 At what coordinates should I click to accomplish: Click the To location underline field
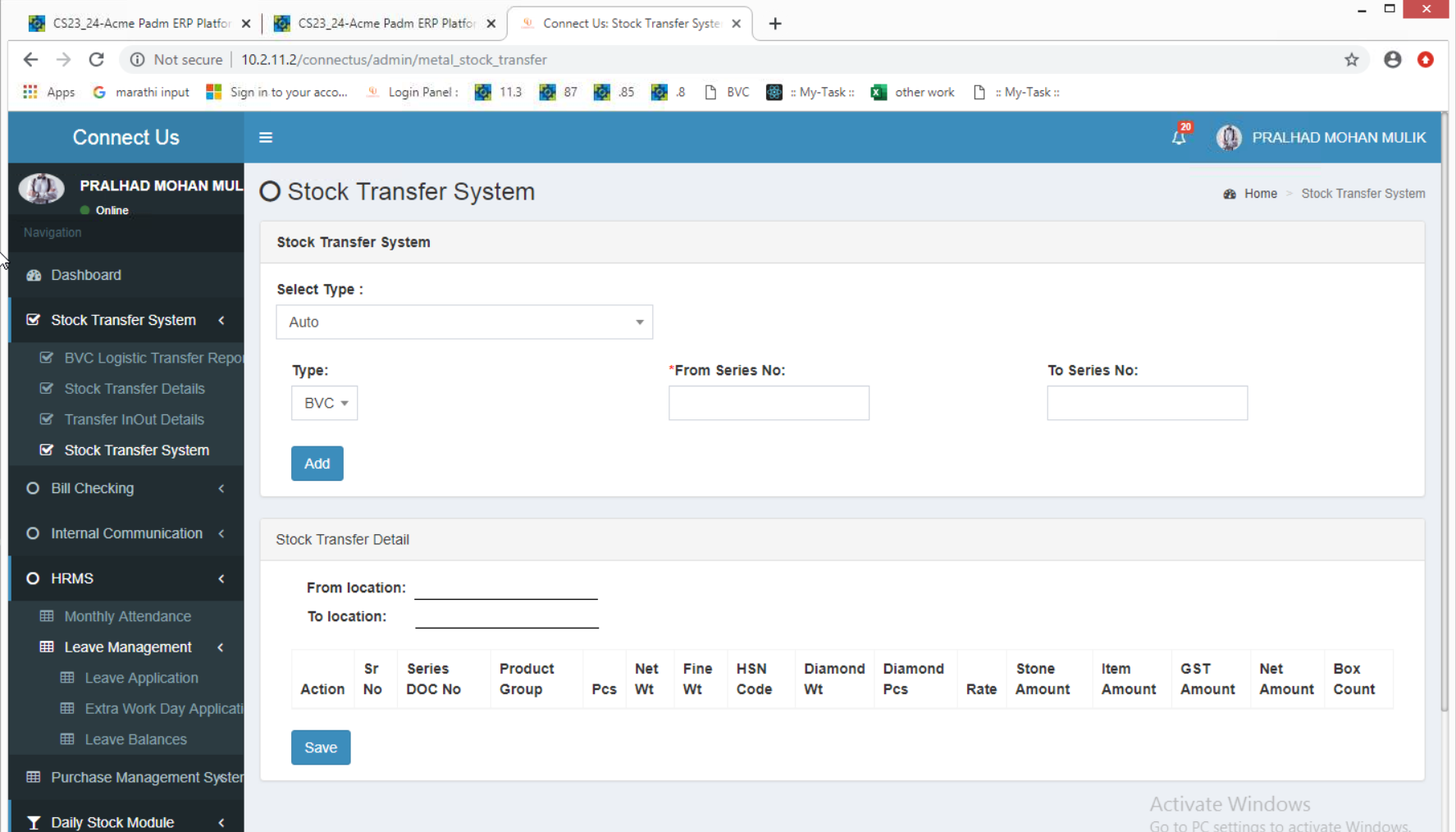point(507,618)
